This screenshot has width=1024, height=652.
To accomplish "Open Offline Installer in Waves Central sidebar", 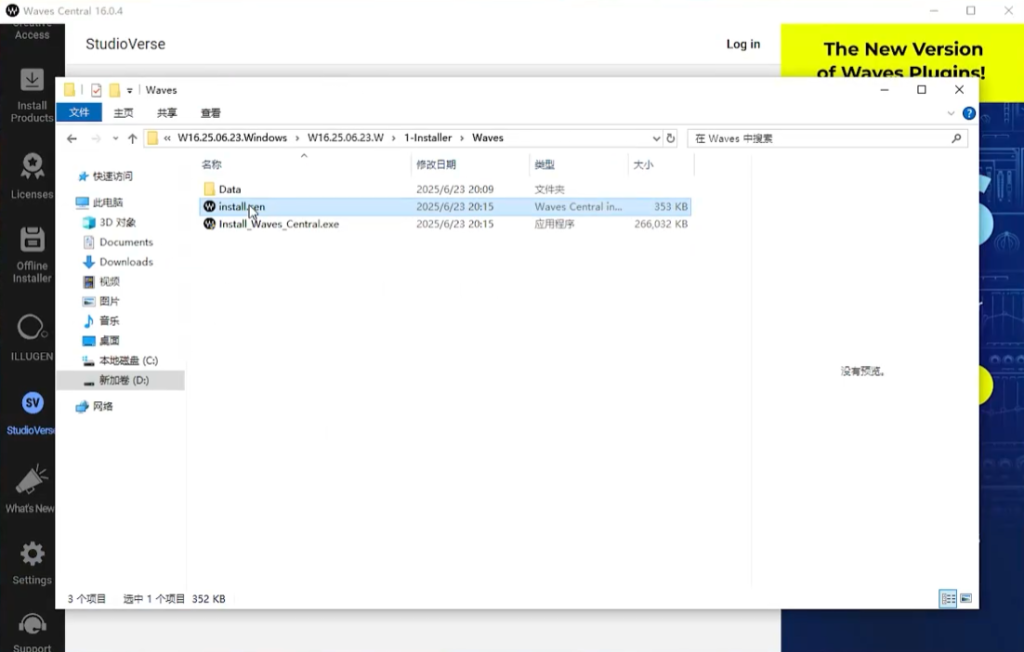I will coord(31,255).
